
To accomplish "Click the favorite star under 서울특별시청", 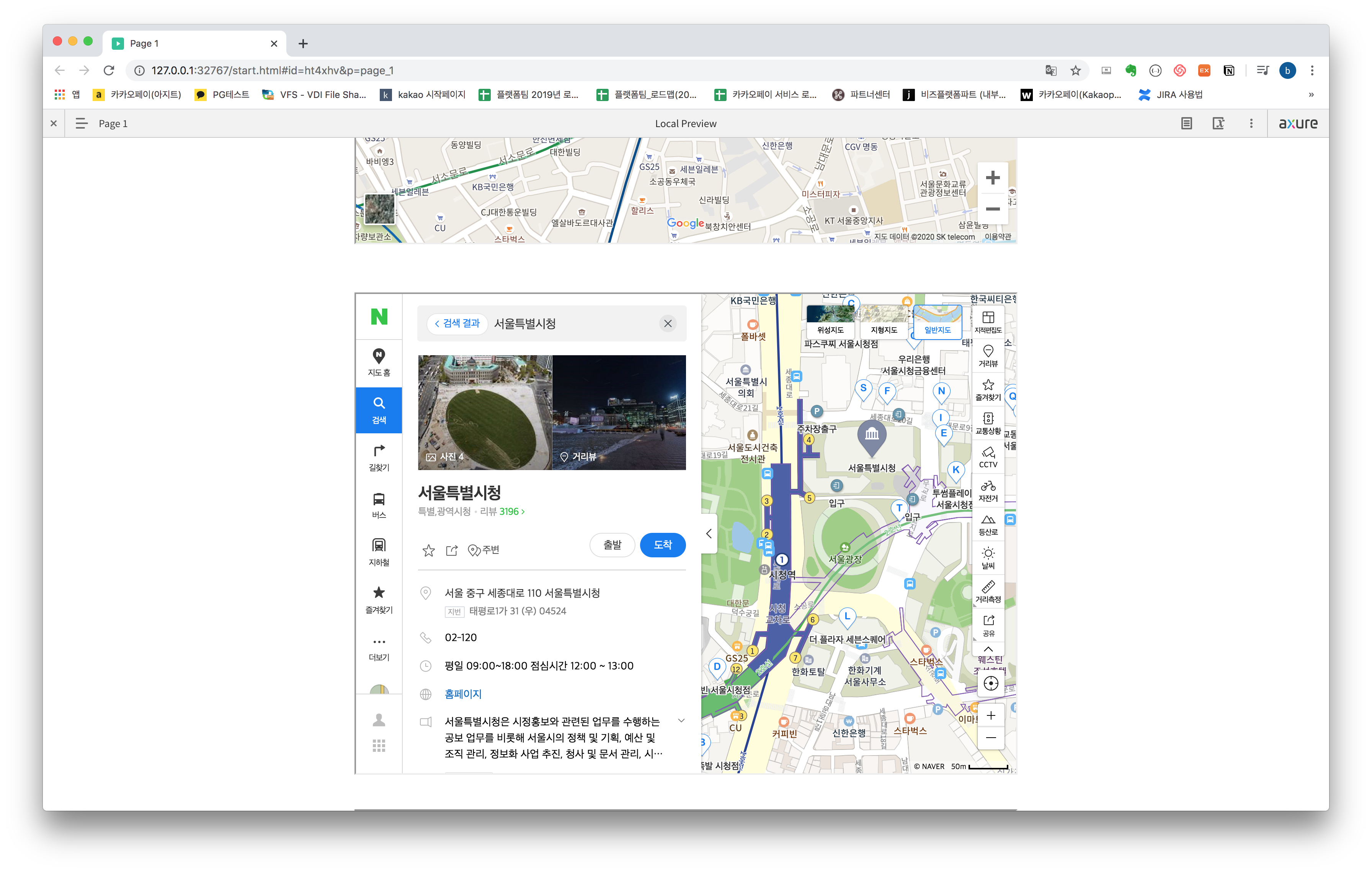I will [x=428, y=550].
